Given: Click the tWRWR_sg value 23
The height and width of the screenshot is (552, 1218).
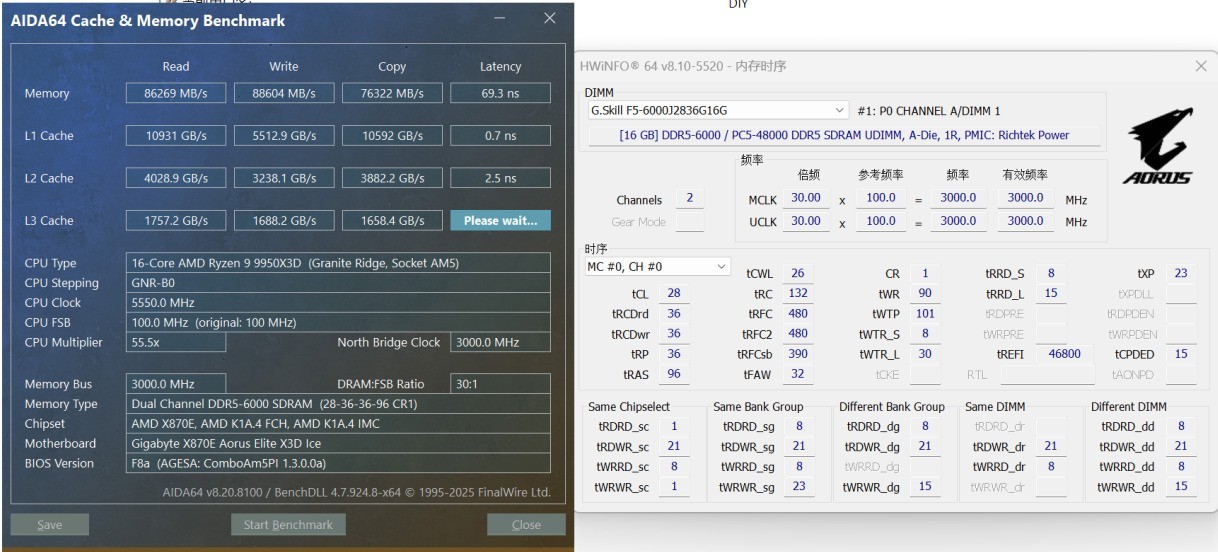Looking at the screenshot, I should (x=799, y=487).
